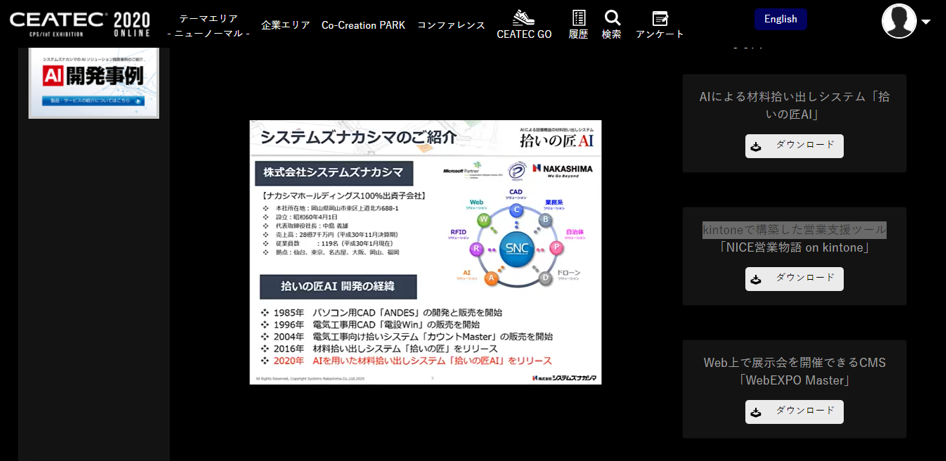This screenshot has height=461, width=946.
Task: Click the title Web上で展示会を開催できるCMS
Action: [794, 363]
